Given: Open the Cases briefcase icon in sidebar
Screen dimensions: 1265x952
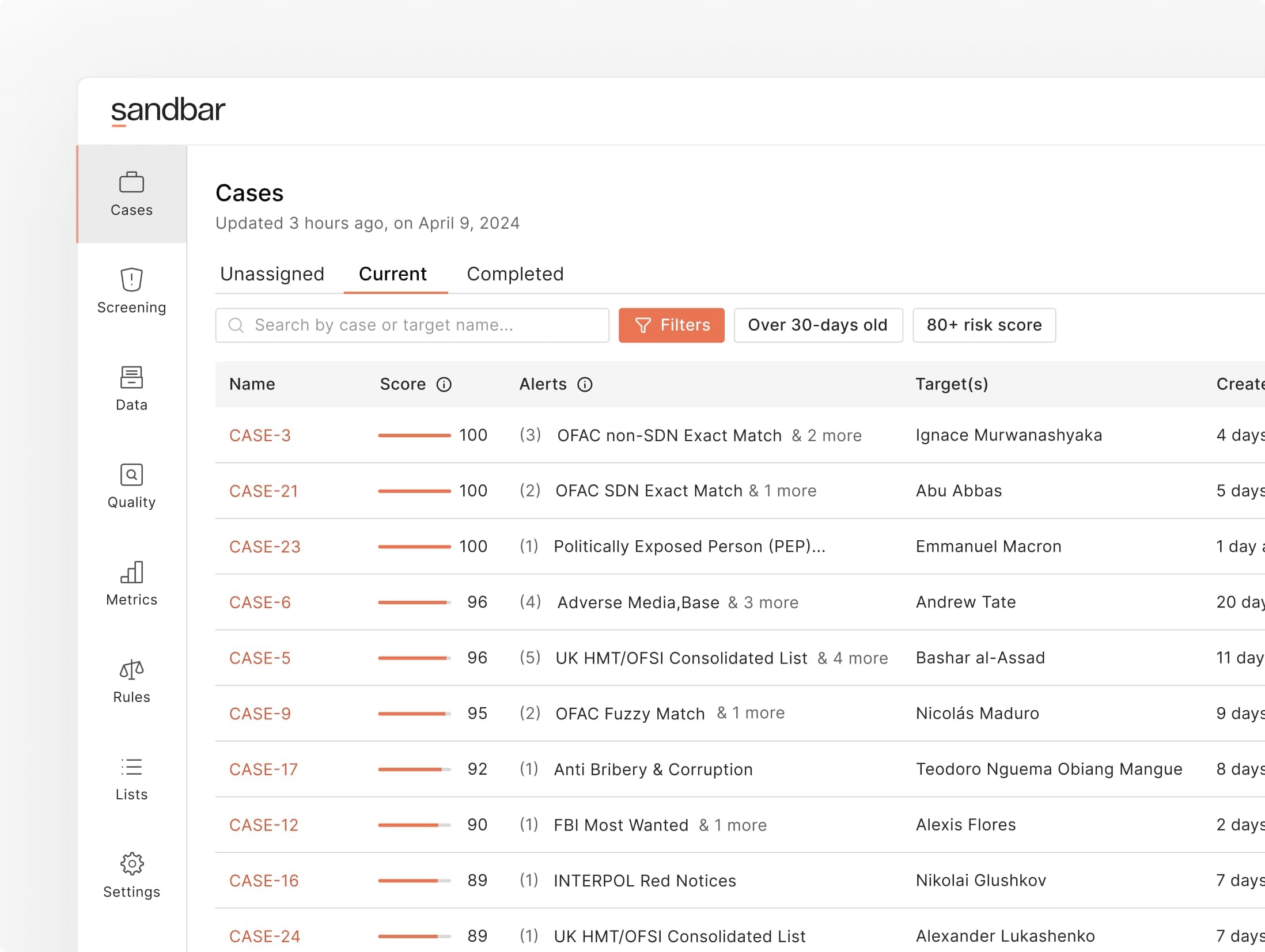Looking at the screenshot, I should (x=131, y=183).
